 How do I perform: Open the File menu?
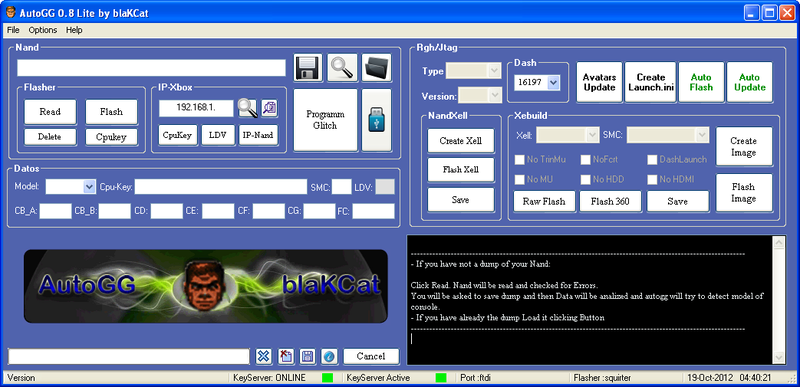13,30
